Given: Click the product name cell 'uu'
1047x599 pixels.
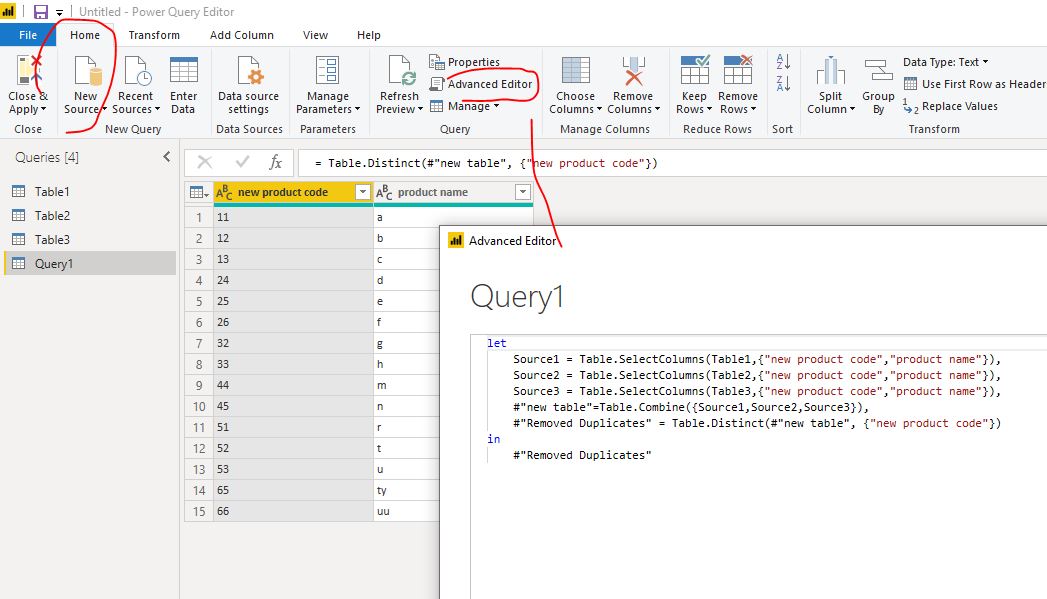Looking at the screenshot, I should tap(406, 511).
